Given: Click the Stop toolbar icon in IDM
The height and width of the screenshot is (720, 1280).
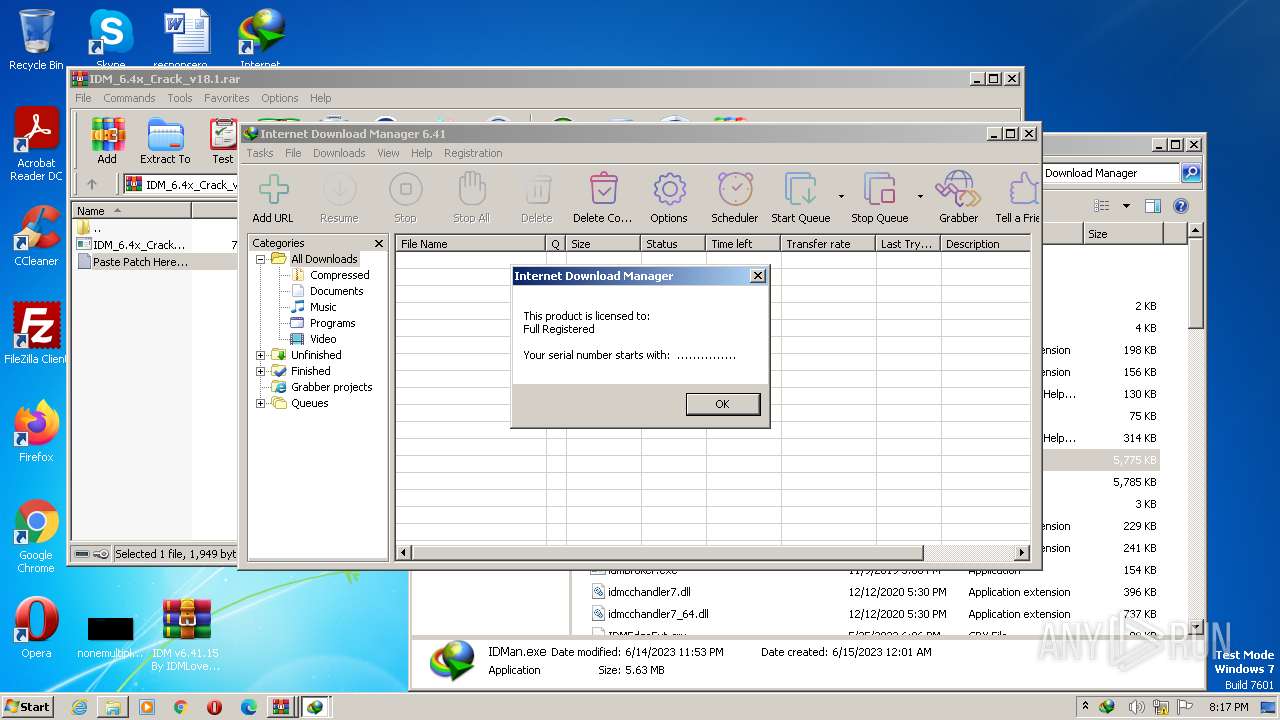Looking at the screenshot, I should pos(405,189).
